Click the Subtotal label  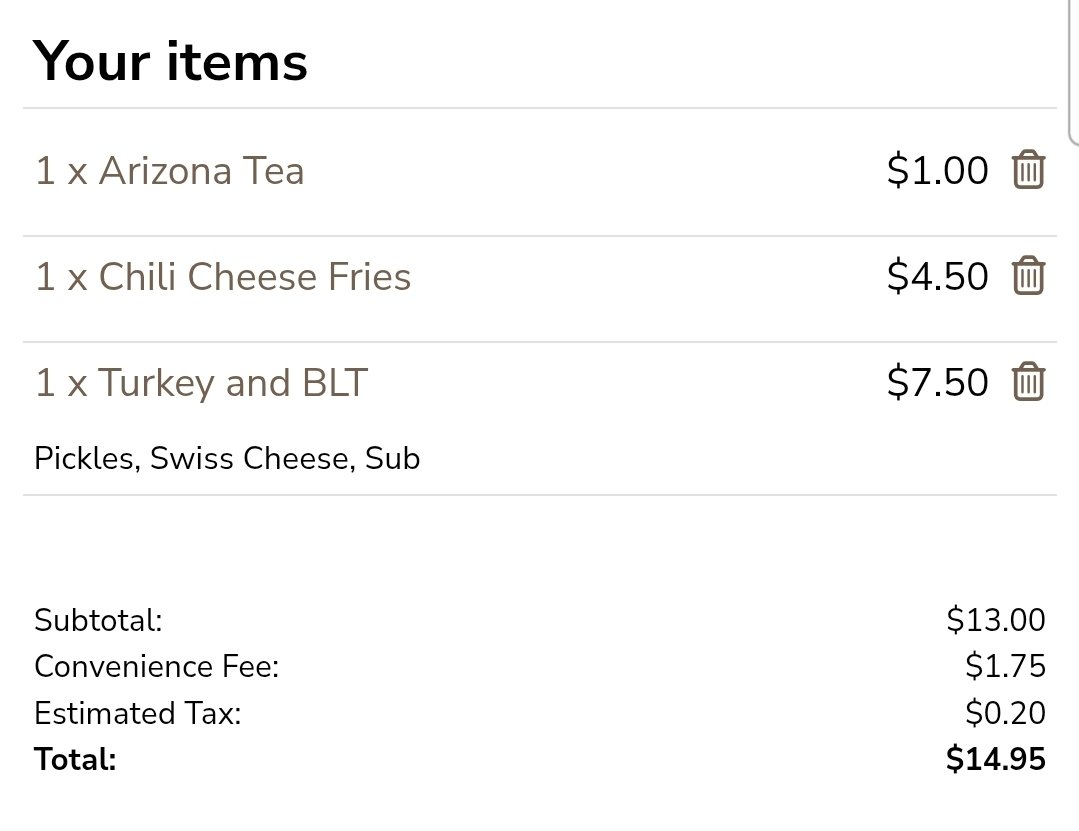[98, 620]
